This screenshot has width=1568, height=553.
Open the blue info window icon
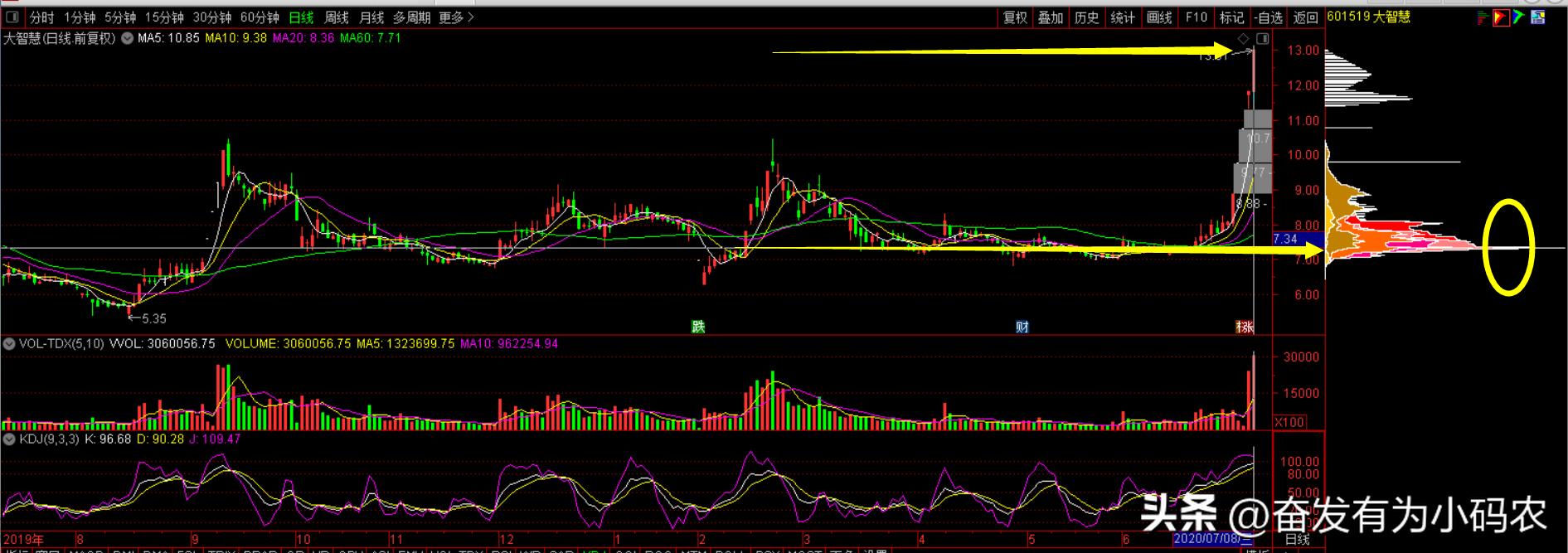[x=1537, y=17]
